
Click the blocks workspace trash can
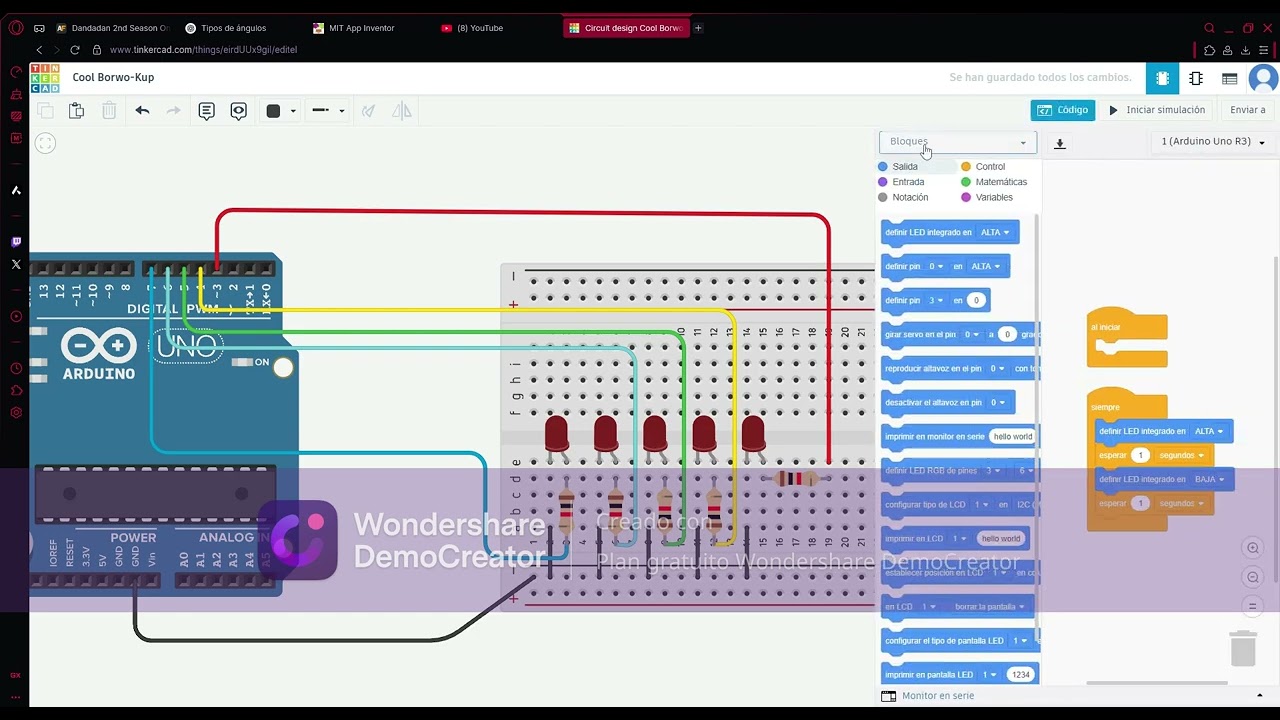1243,648
